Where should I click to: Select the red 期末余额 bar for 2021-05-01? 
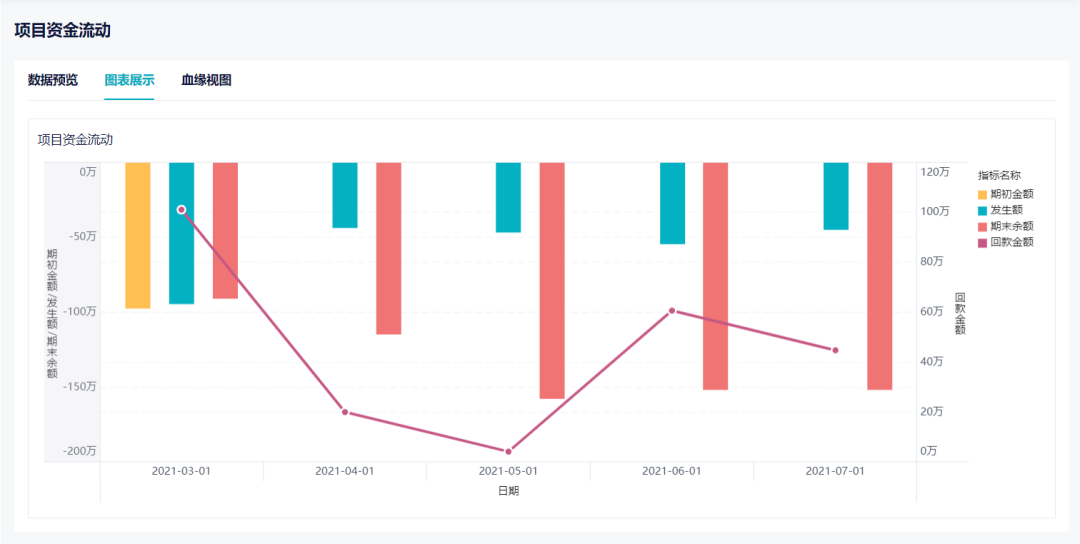552,280
